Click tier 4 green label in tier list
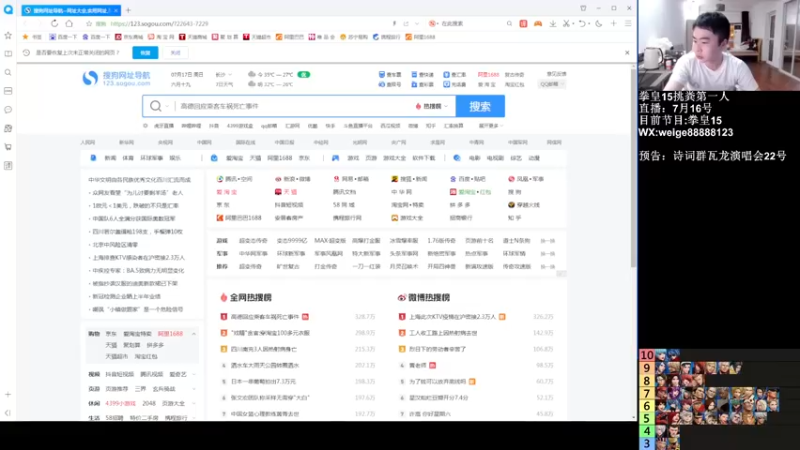The height and width of the screenshot is (450, 800). point(646,431)
